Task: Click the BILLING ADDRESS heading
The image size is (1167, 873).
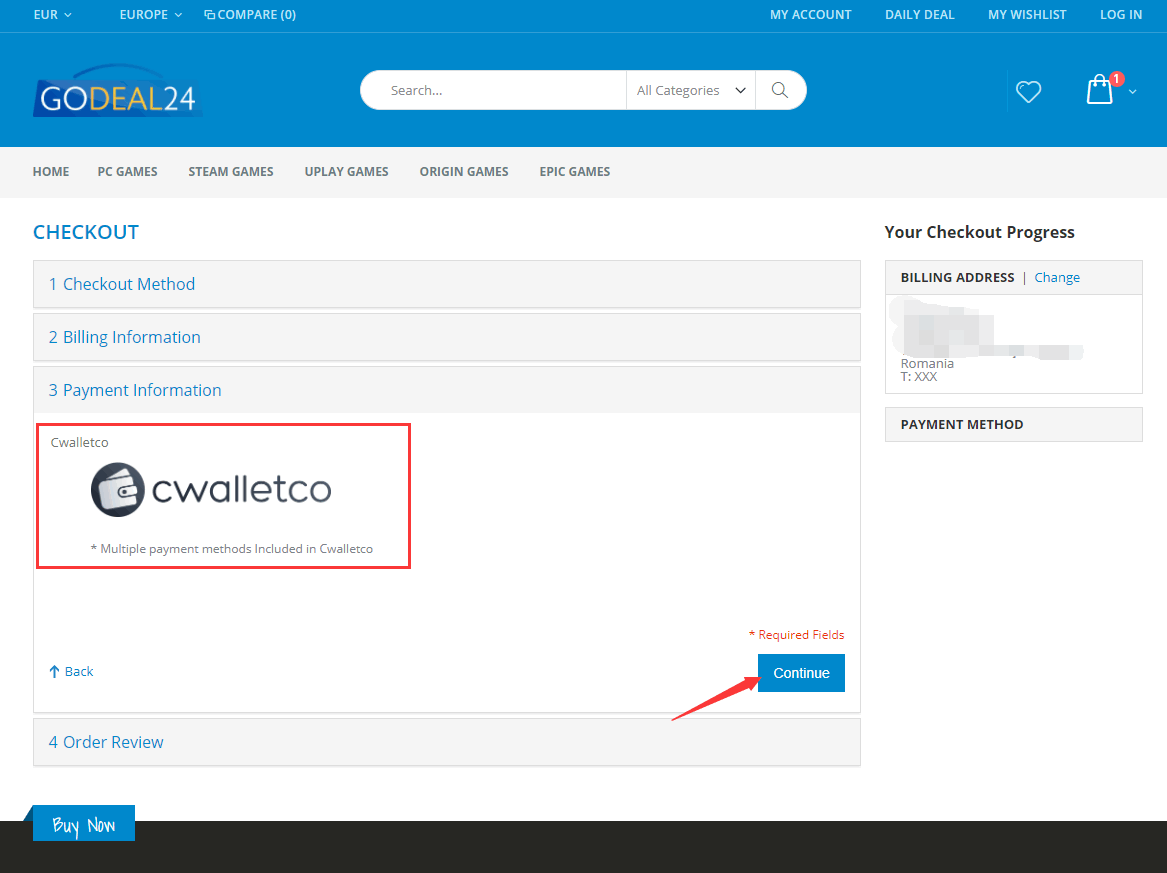Action: tap(957, 278)
